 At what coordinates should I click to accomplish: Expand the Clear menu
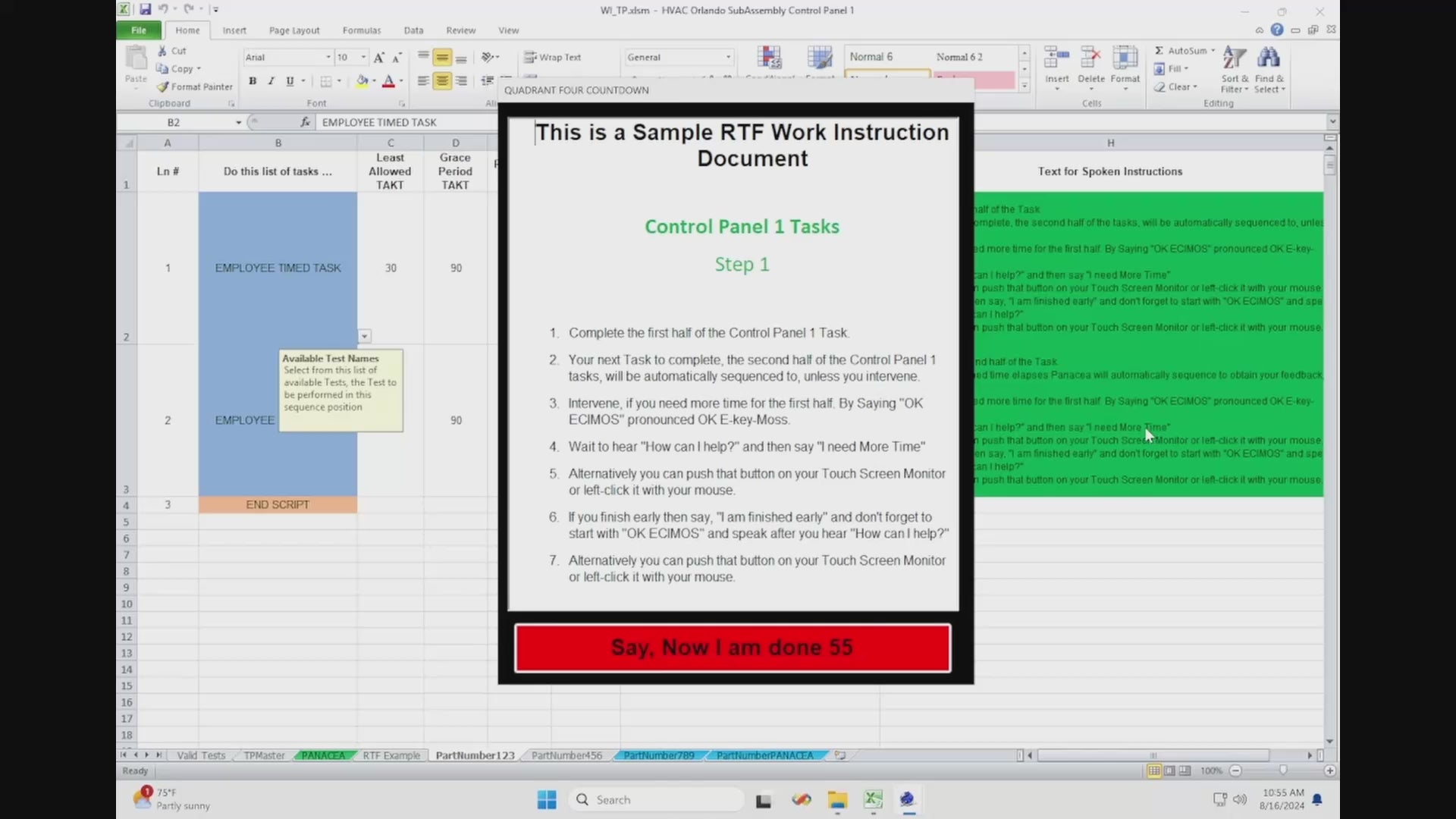click(x=1176, y=86)
